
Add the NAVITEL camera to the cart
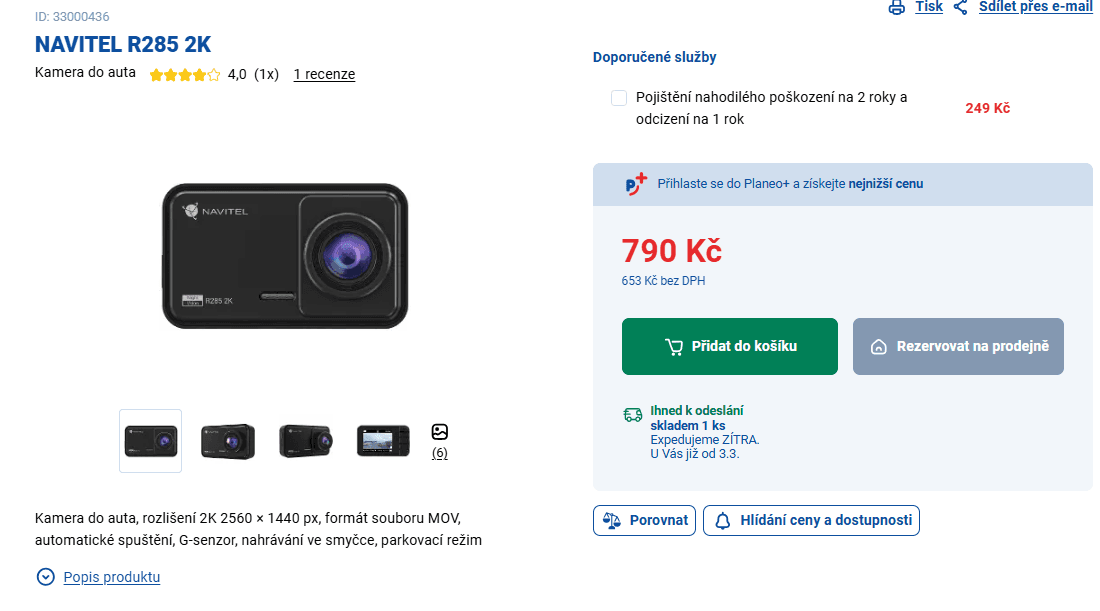729,346
